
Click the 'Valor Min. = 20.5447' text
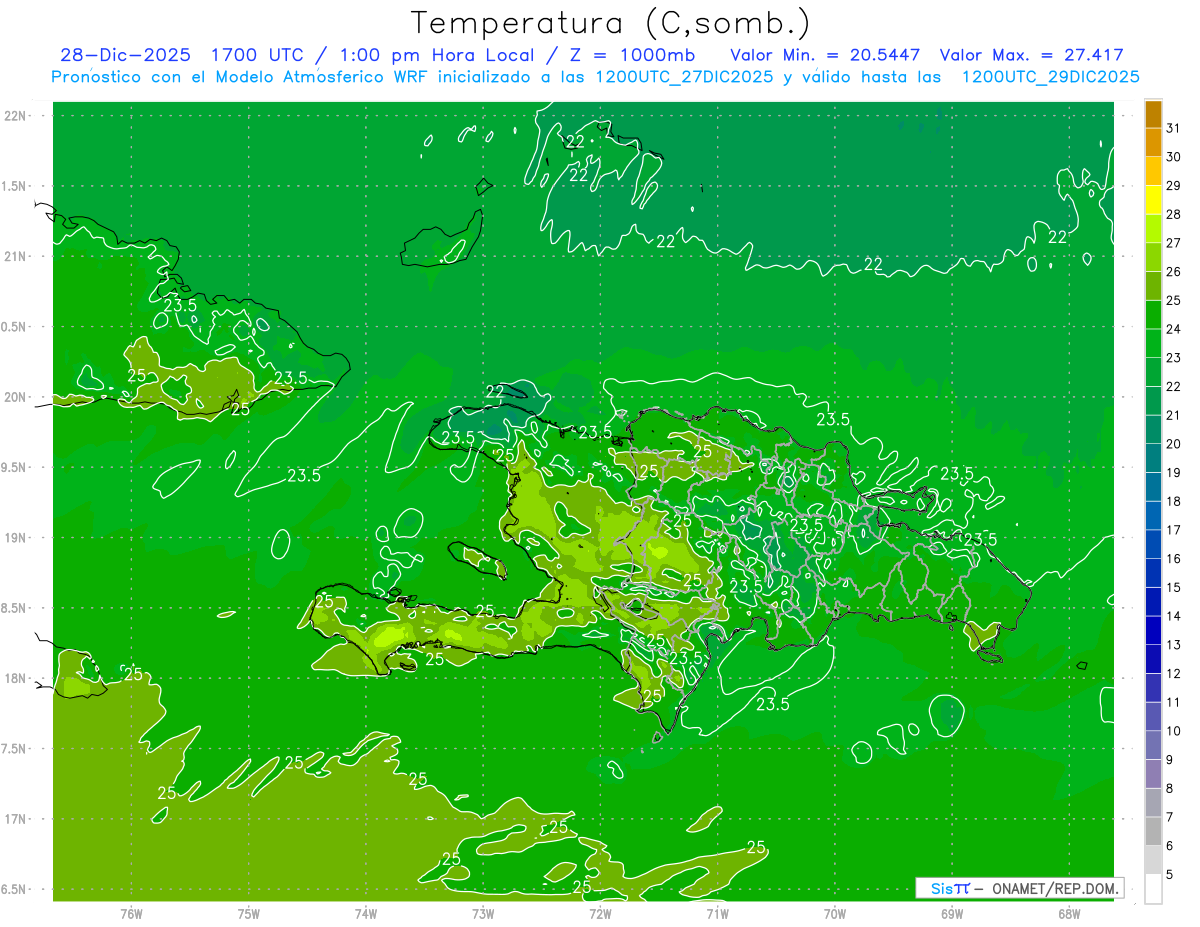[825, 56]
